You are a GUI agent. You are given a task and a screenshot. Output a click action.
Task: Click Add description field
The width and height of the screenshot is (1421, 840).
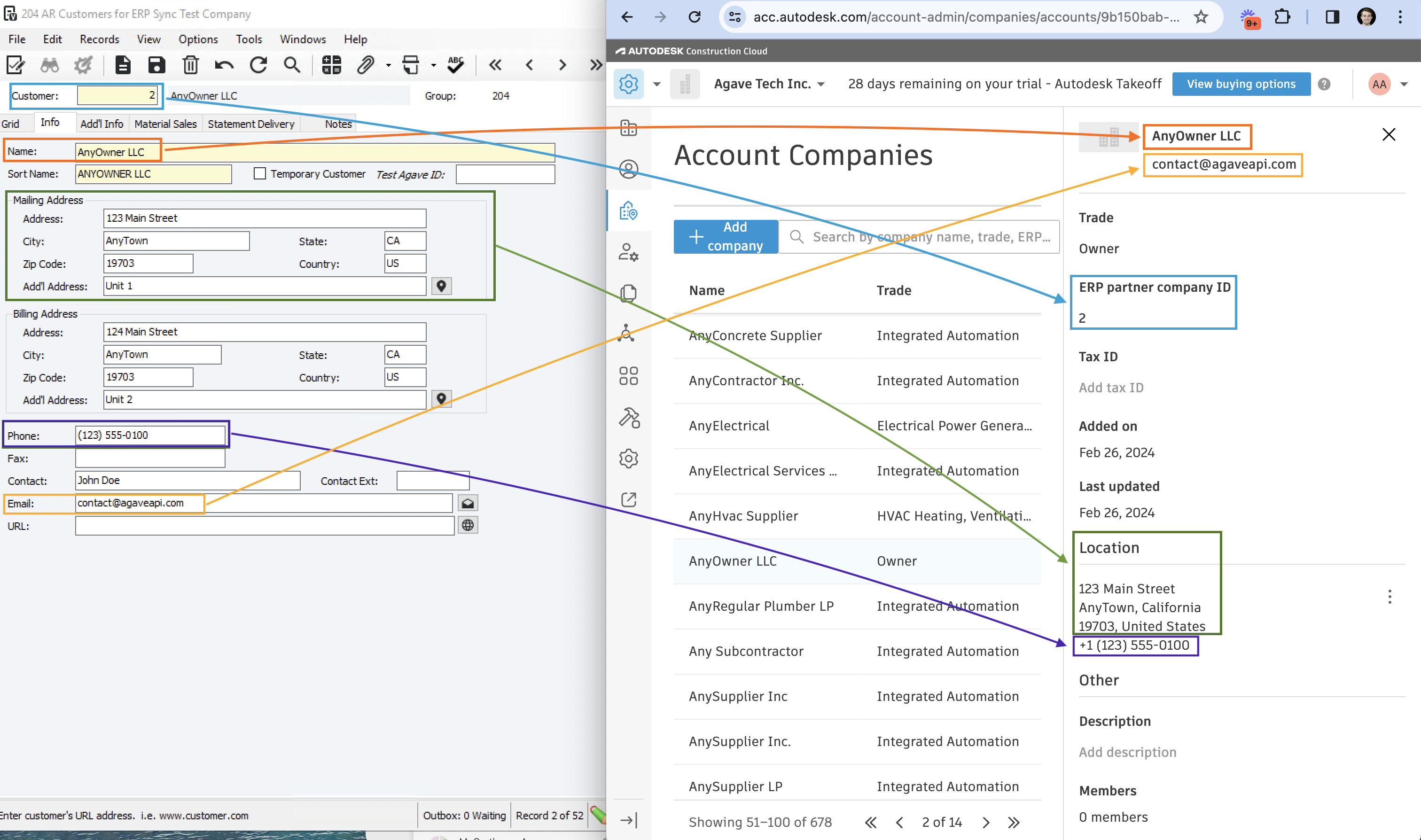[1127, 752]
